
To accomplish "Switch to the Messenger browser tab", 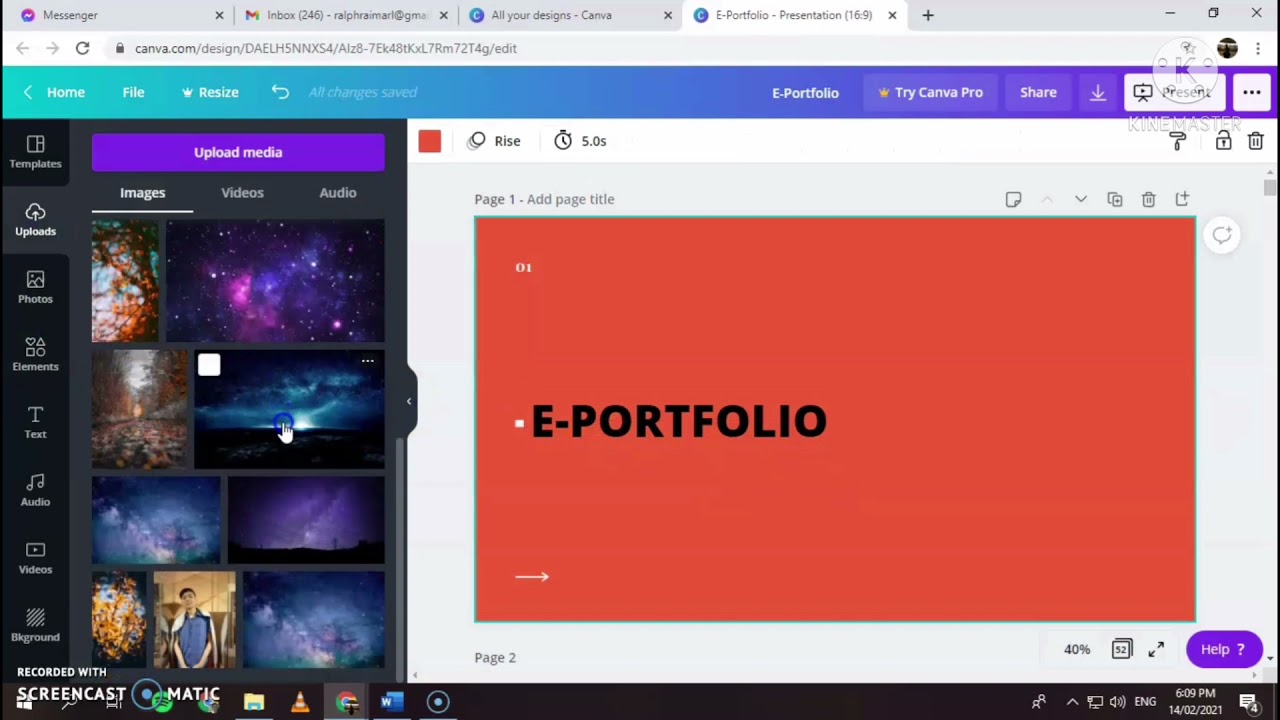I will [x=120, y=15].
